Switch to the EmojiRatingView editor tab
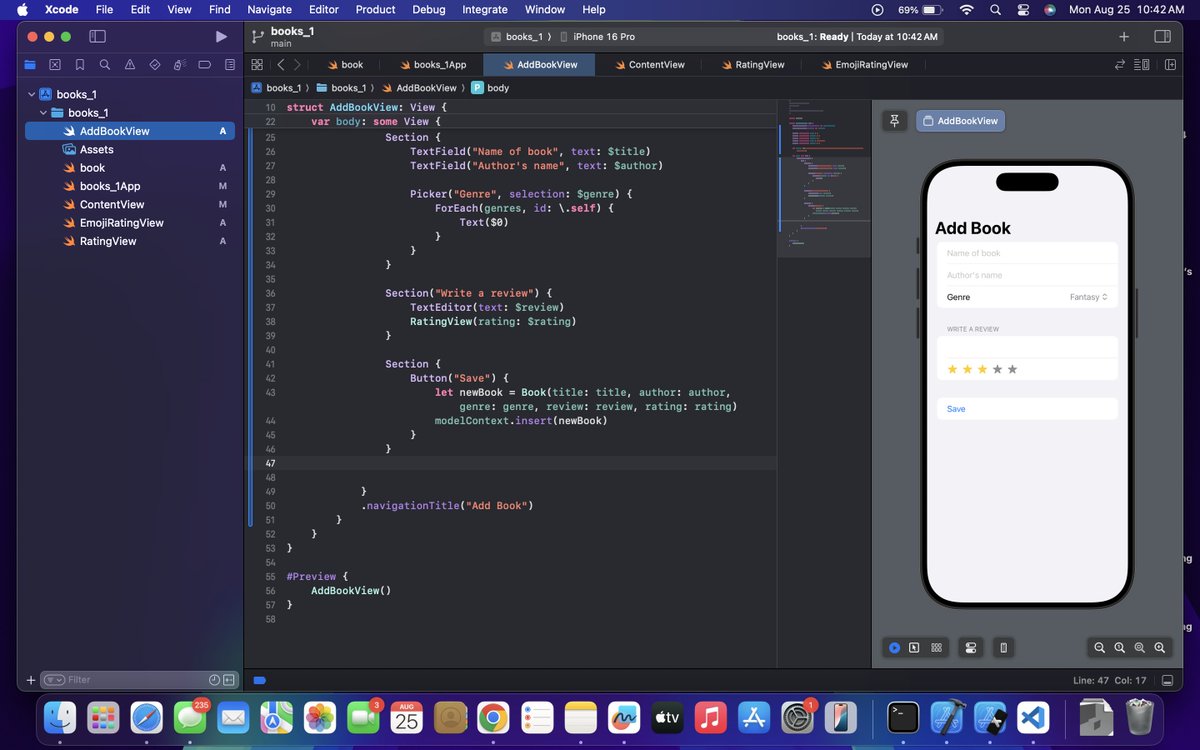Viewport: 1200px width, 750px height. pos(864,64)
